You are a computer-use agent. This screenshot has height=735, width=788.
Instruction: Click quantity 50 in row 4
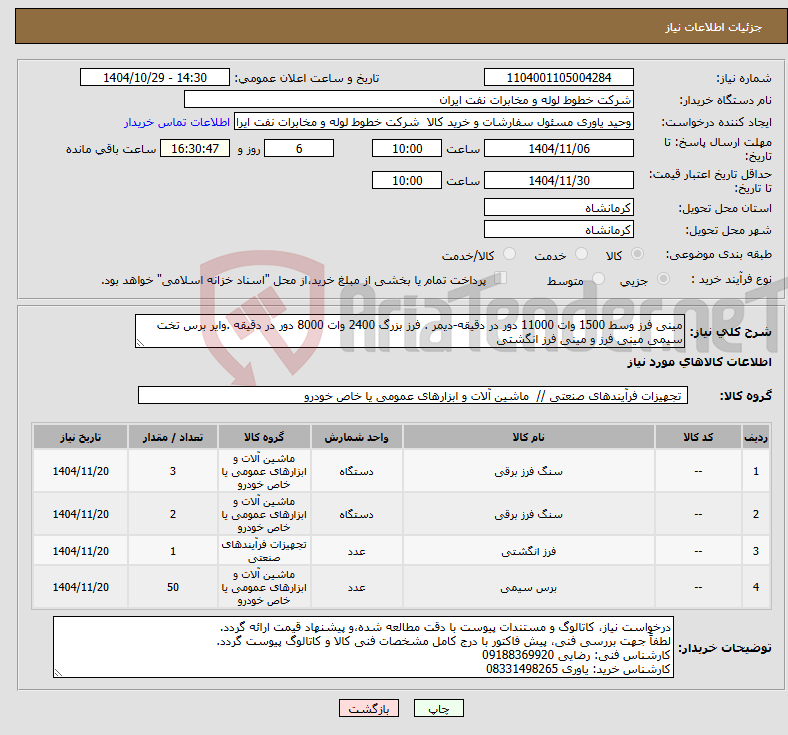173,587
